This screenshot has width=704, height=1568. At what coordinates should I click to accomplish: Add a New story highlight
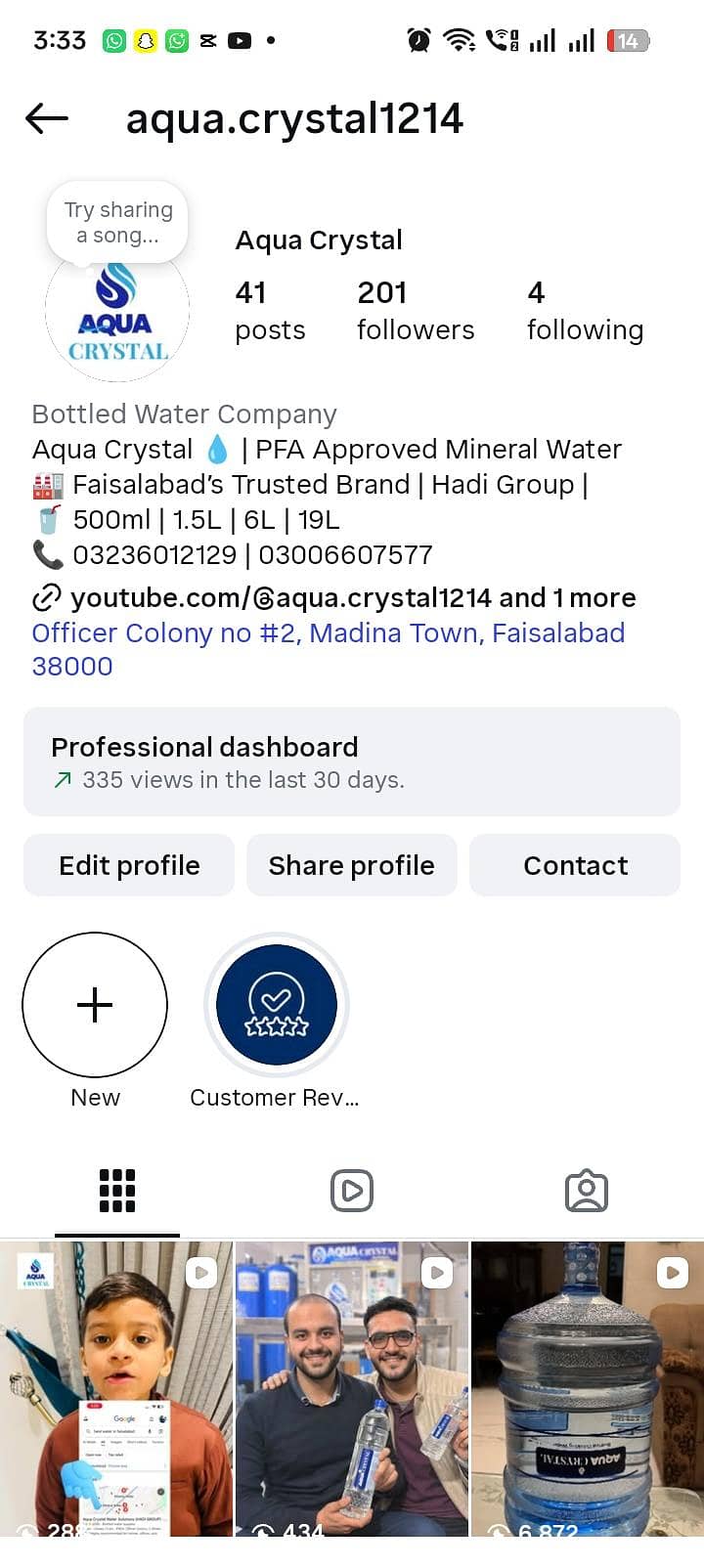point(95,1005)
